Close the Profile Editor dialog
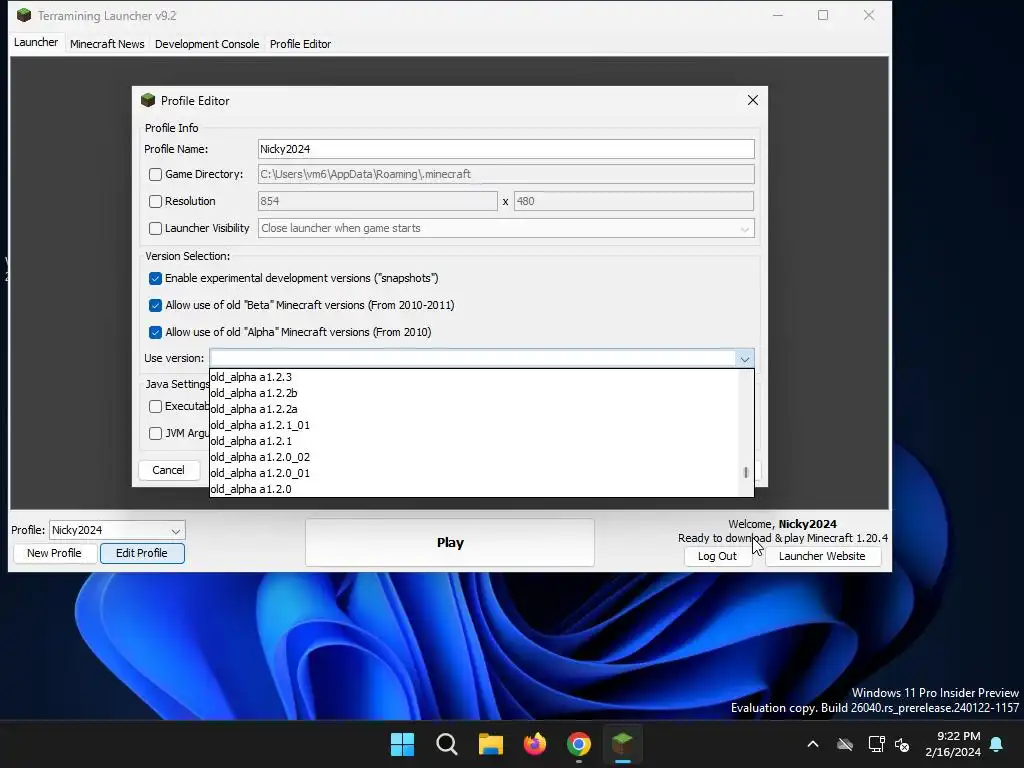Screen dimensions: 1024x768 coord(752,100)
